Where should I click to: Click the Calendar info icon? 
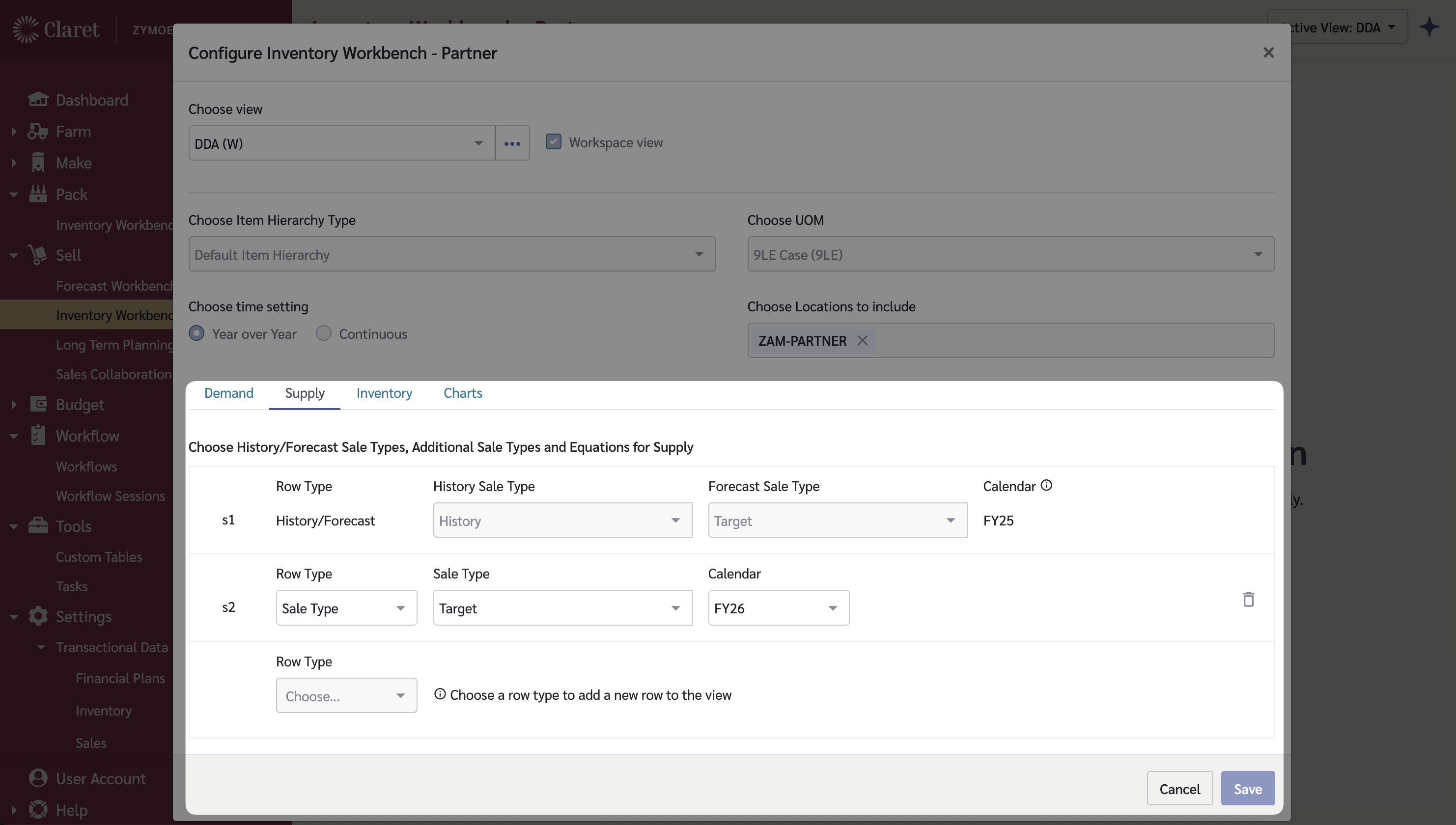[1046, 486]
